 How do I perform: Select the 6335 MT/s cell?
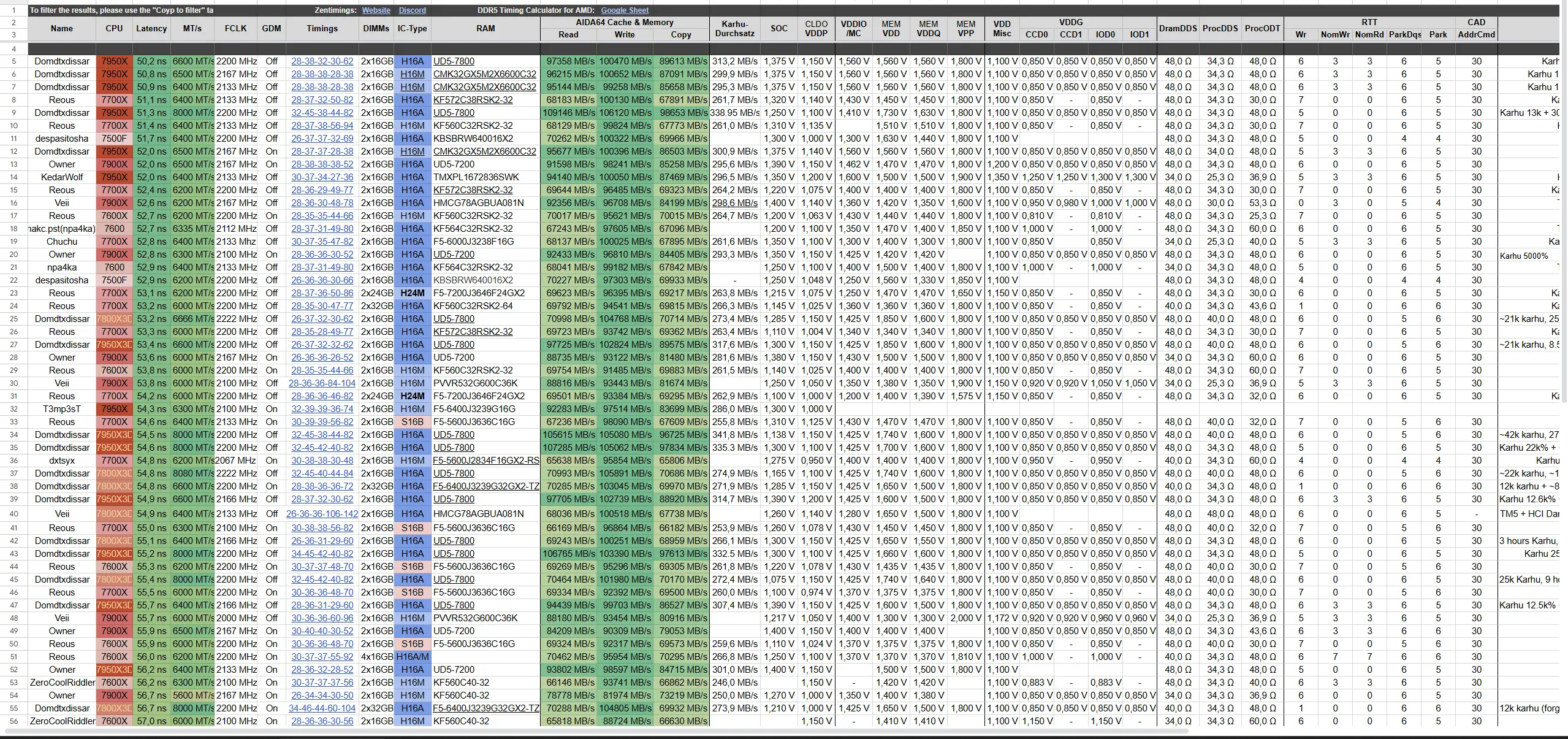[192, 229]
